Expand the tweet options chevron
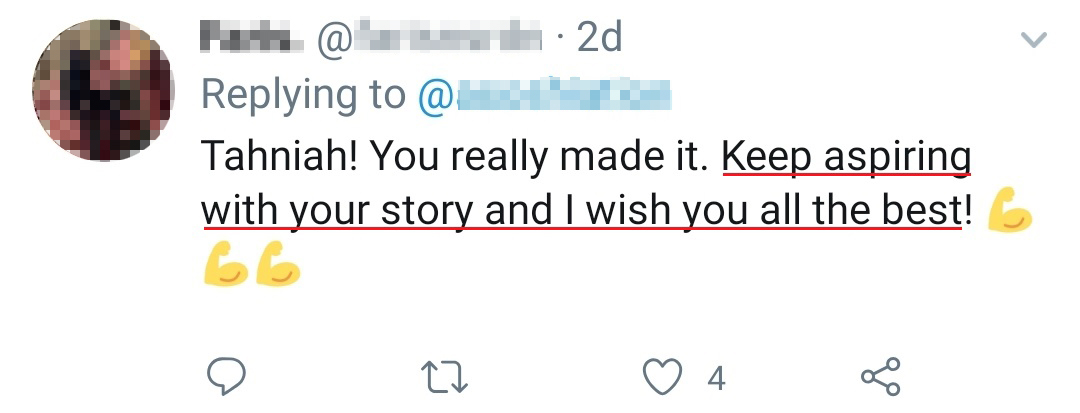Viewport: 1080px width, 413px height. (1031, 41)
